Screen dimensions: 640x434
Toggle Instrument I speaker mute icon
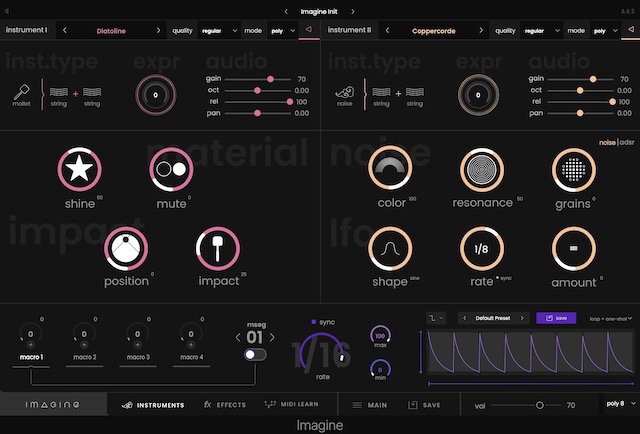[308, 30]
